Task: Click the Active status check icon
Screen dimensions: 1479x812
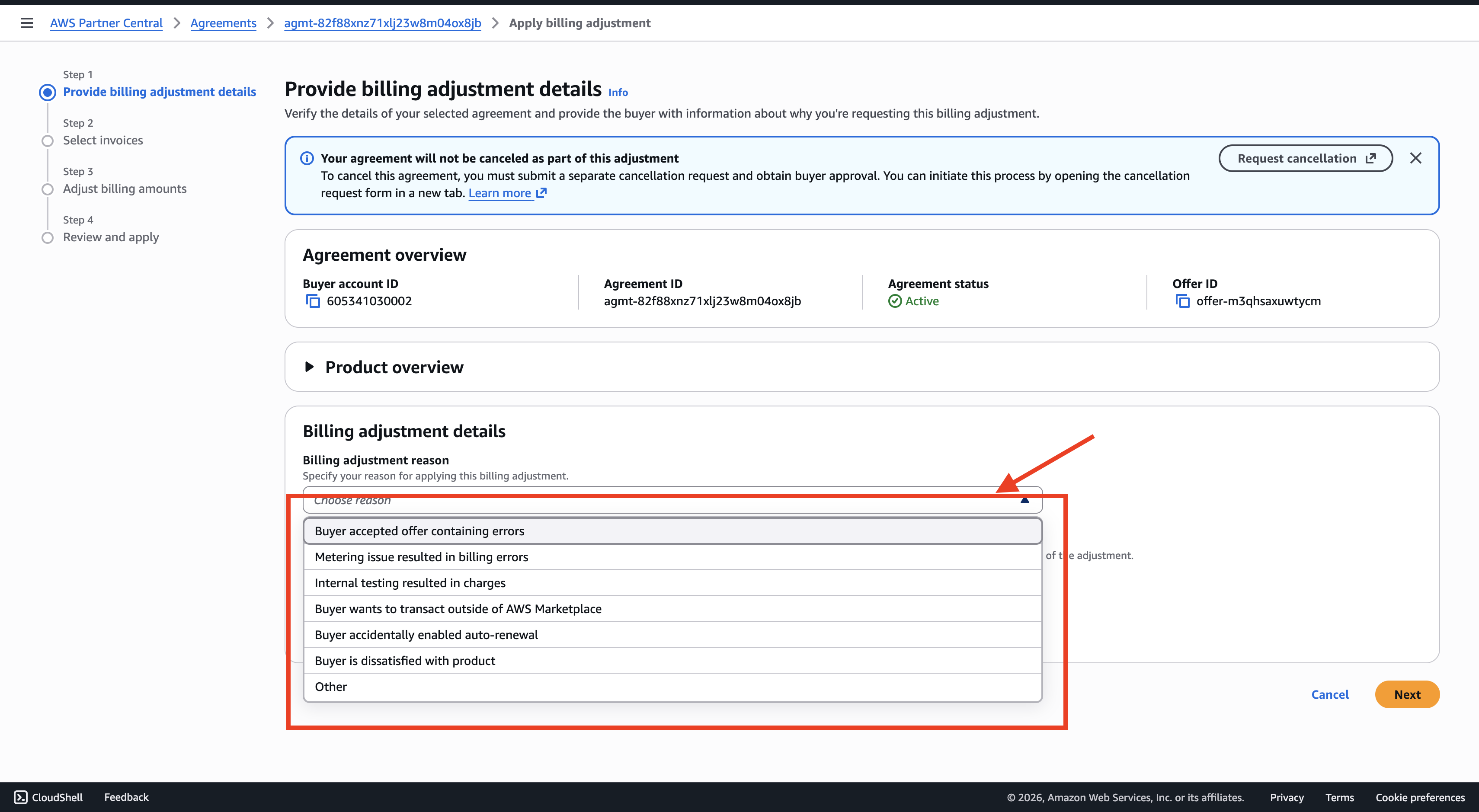Action: click(894, 301)
